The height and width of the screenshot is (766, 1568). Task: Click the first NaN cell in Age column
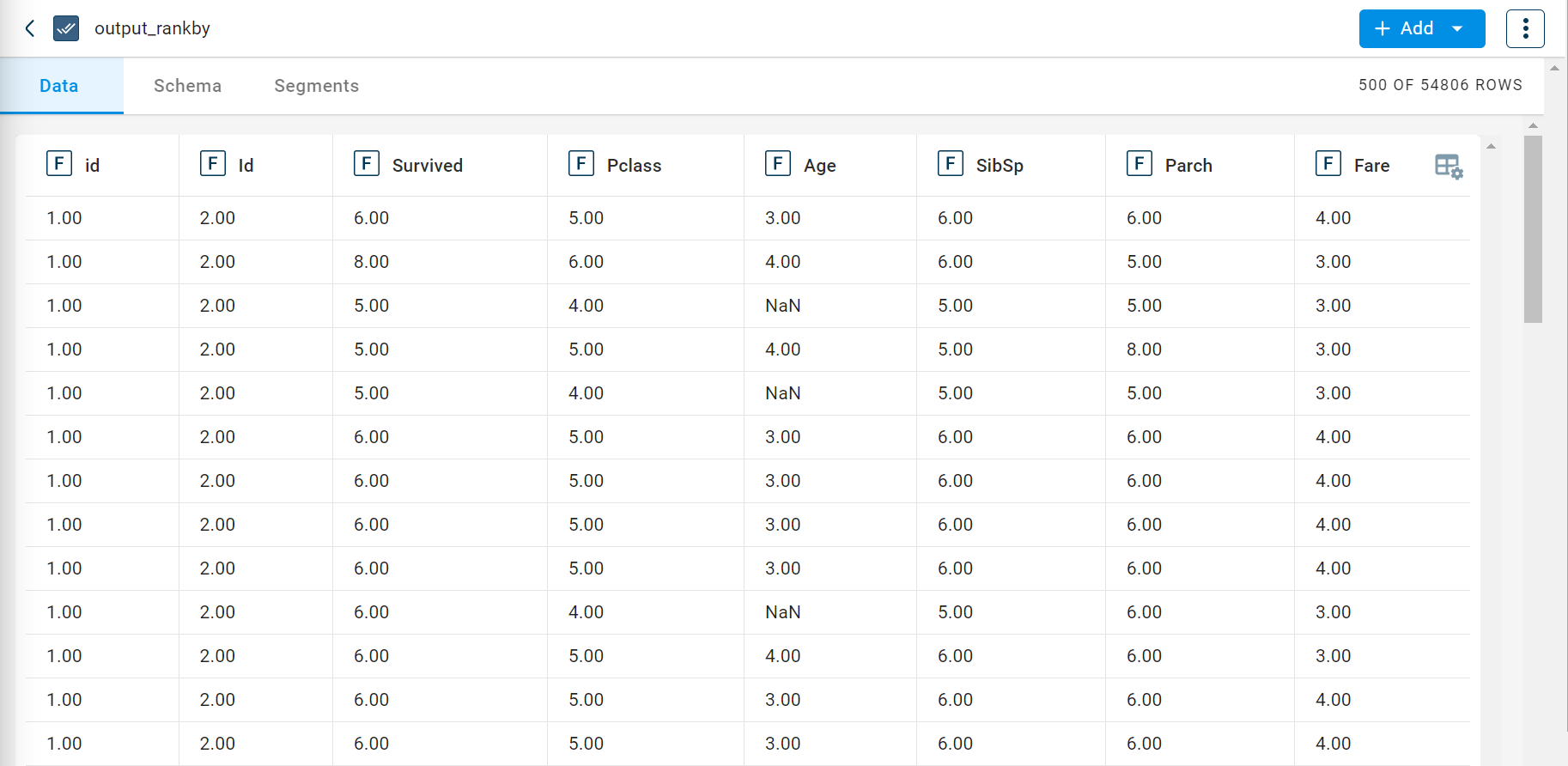click(x=782, y=306)
